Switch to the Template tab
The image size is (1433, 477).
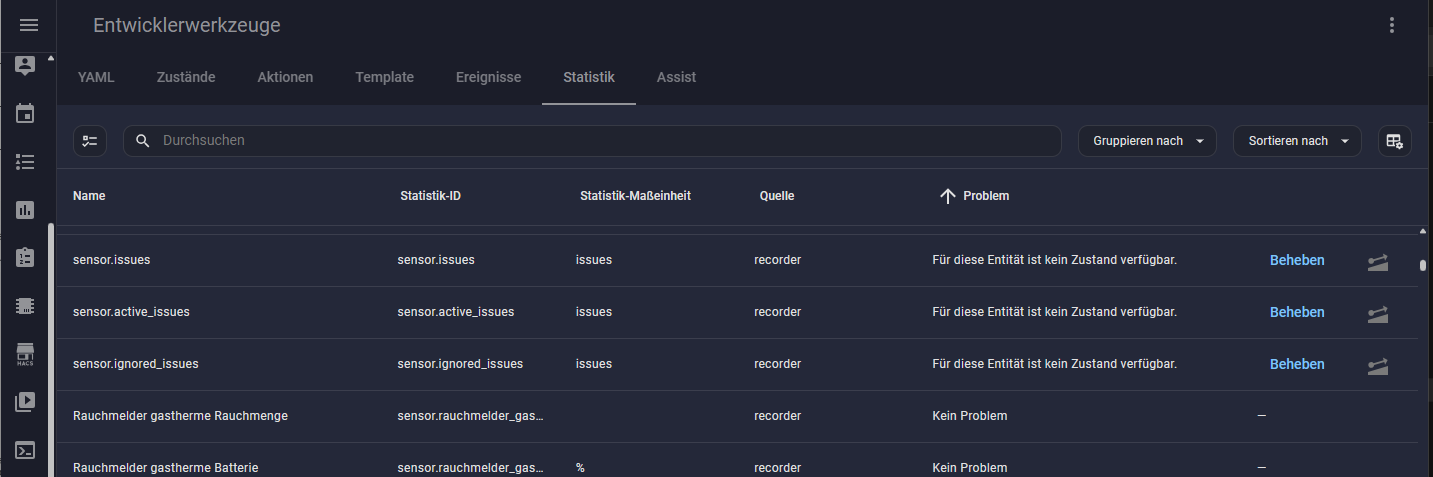pos(384,77)
